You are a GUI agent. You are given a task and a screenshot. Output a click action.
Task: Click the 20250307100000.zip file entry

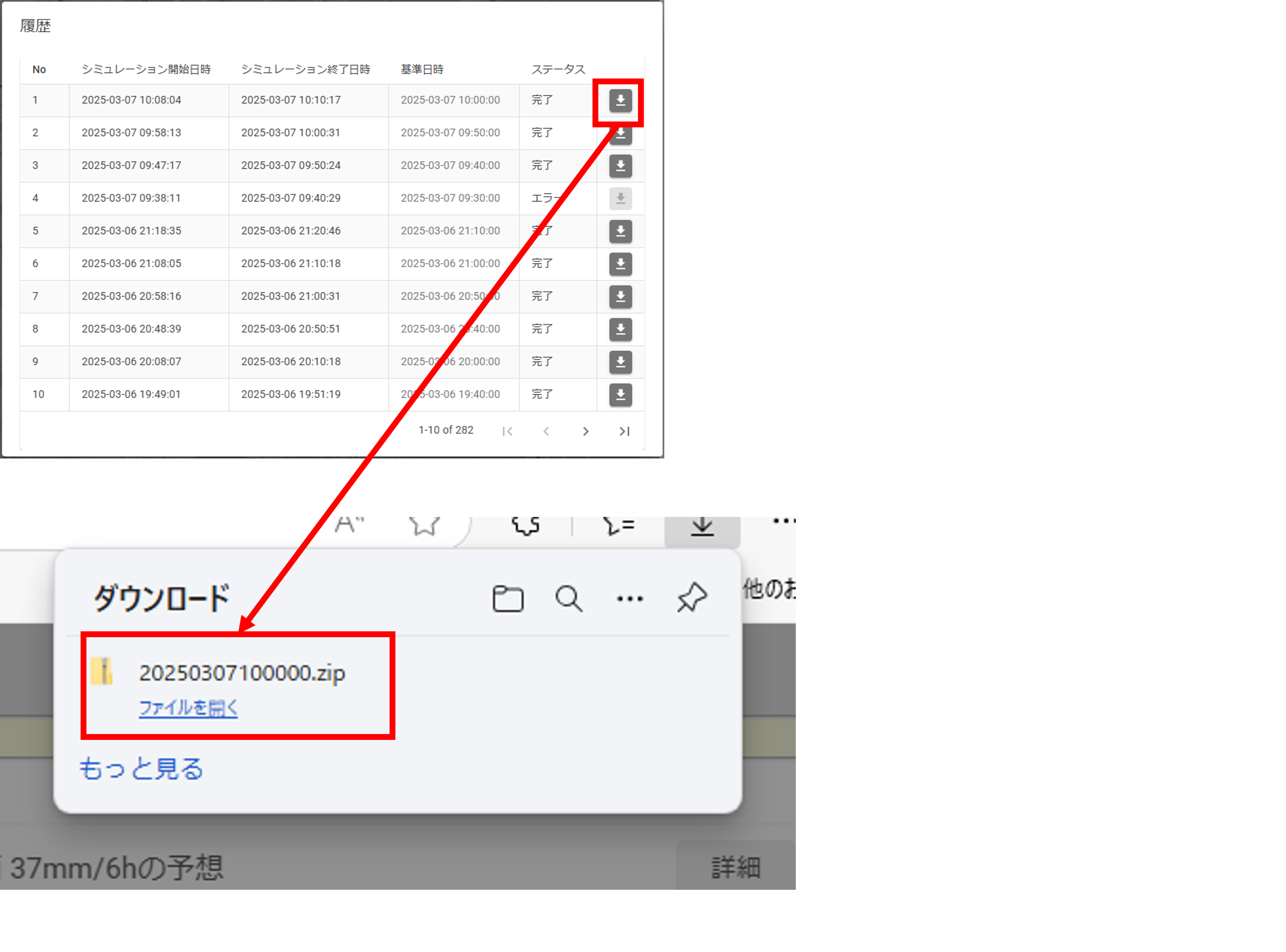click(x=242, y=673)
